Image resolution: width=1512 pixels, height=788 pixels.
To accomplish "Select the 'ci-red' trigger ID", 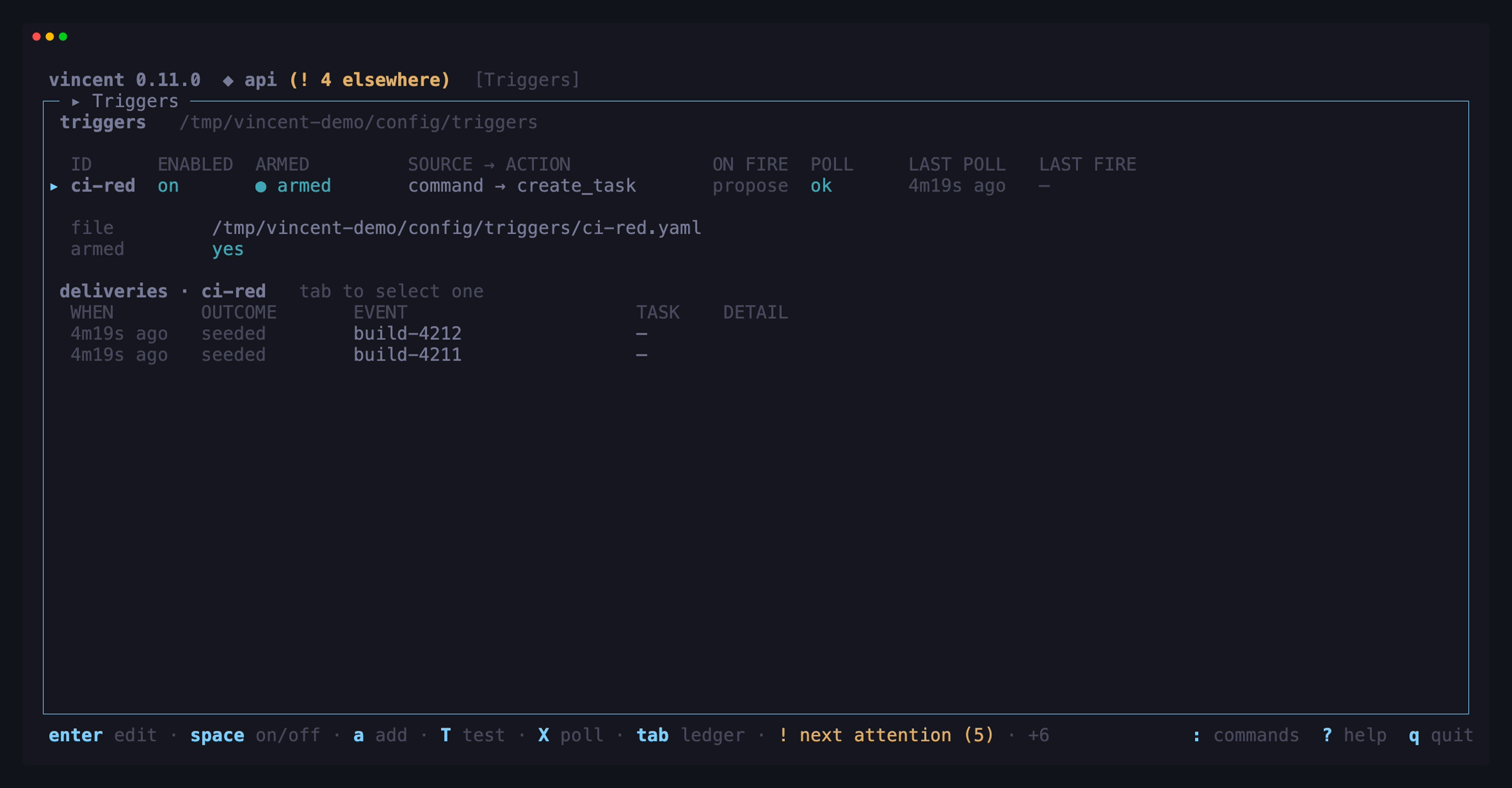I will click(x=103, y=186).
